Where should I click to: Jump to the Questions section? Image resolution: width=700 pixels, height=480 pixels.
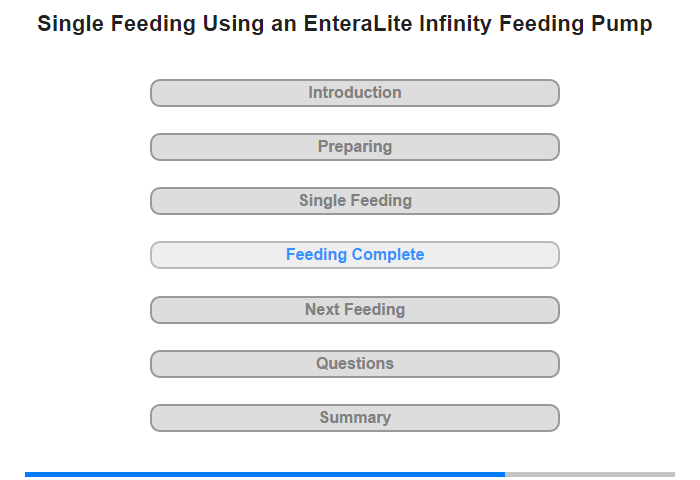(355, 364)
